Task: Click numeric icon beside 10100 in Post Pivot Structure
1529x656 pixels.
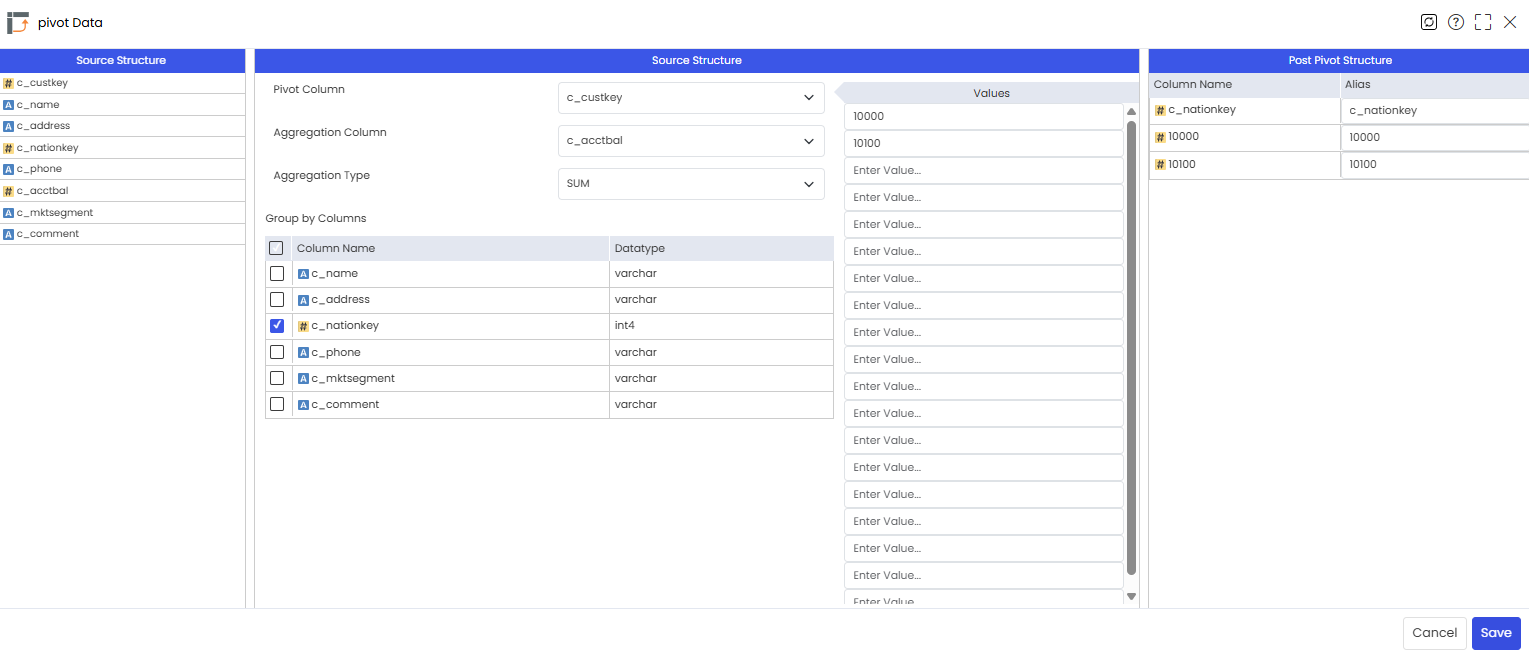Action: [x=1160, y=165]
